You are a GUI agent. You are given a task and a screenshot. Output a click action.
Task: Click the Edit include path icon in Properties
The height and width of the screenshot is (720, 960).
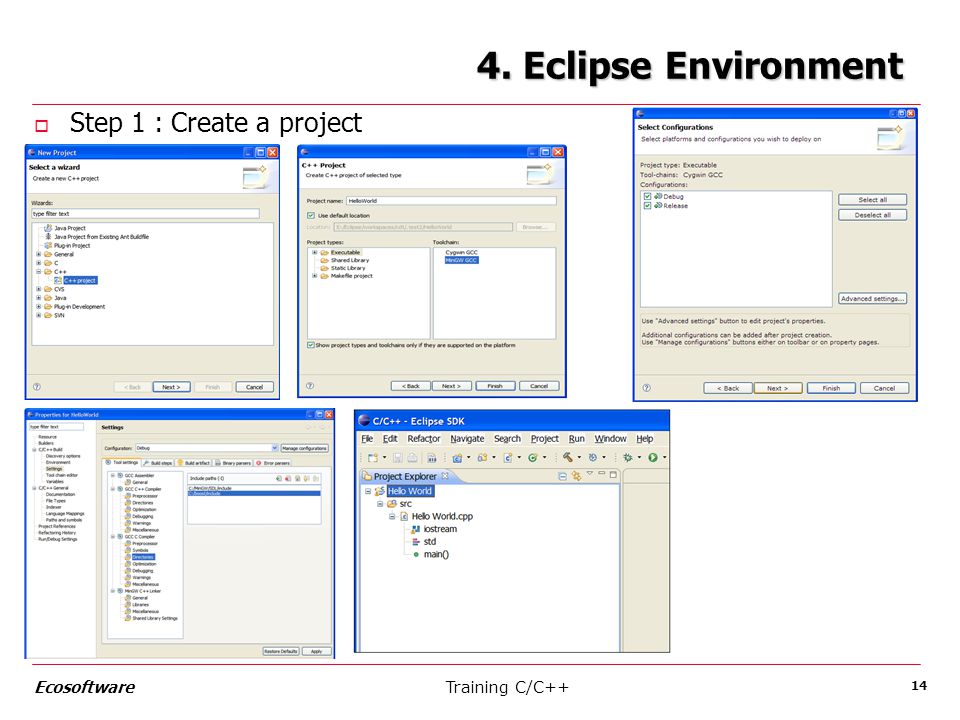[298, 478]
